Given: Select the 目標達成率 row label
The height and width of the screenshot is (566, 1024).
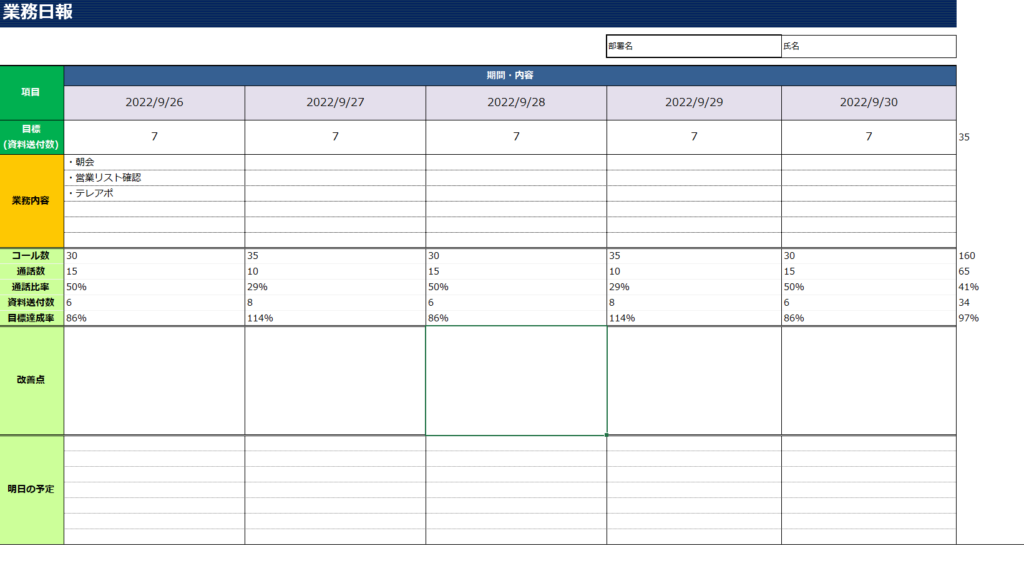Looking at the screenshot, I should [32, 318].
